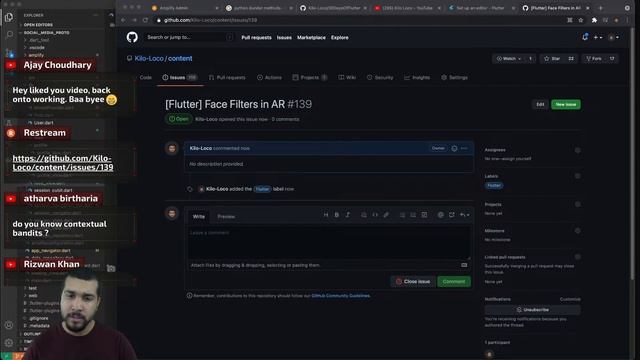The image size is (640, 360).
Task: Add a link in the comment toolbar
Action: (386, 215)
